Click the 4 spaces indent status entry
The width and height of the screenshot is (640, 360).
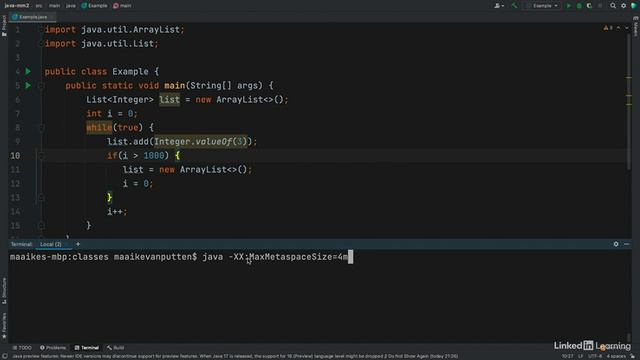point(616,356)
